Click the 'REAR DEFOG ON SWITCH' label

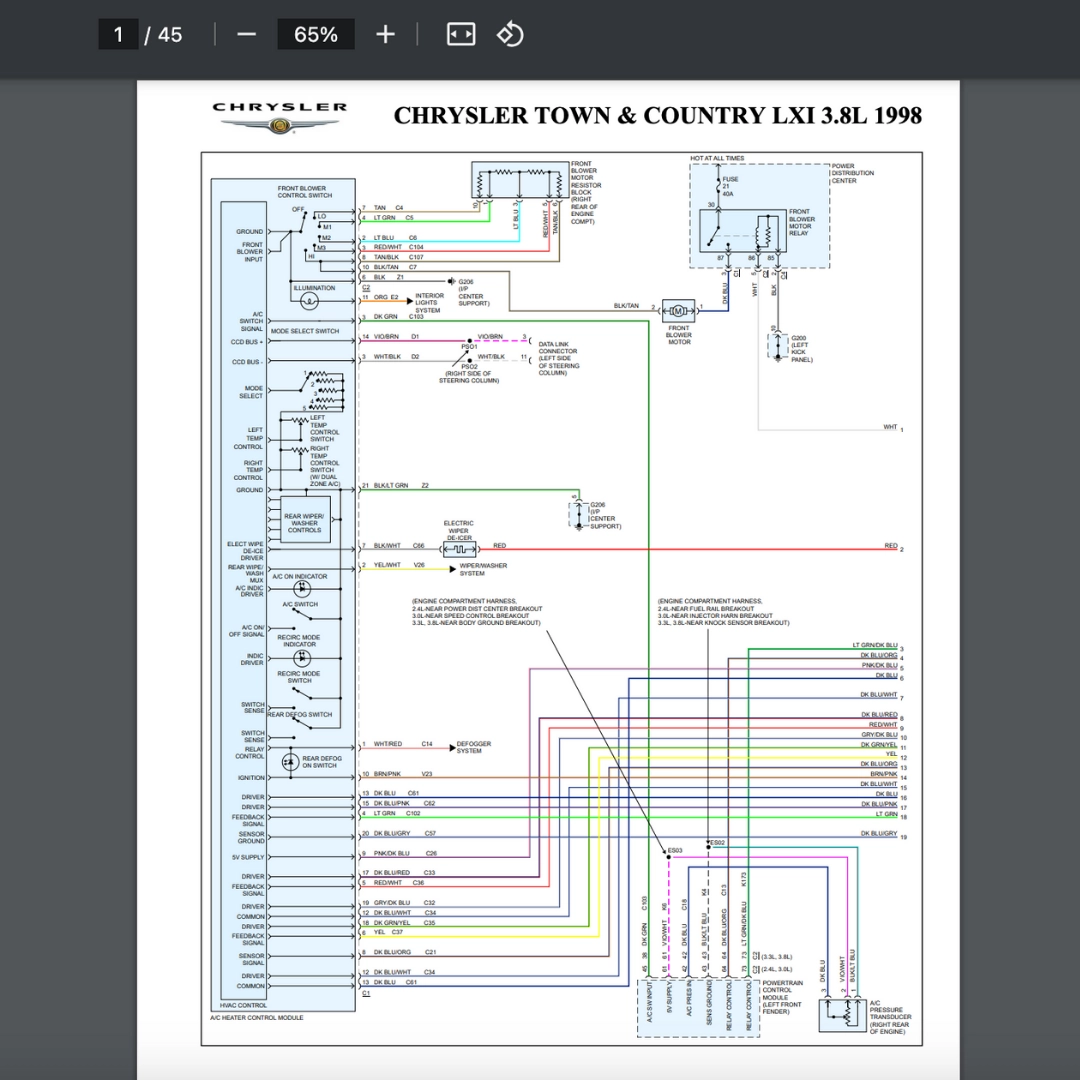point(322,762)
